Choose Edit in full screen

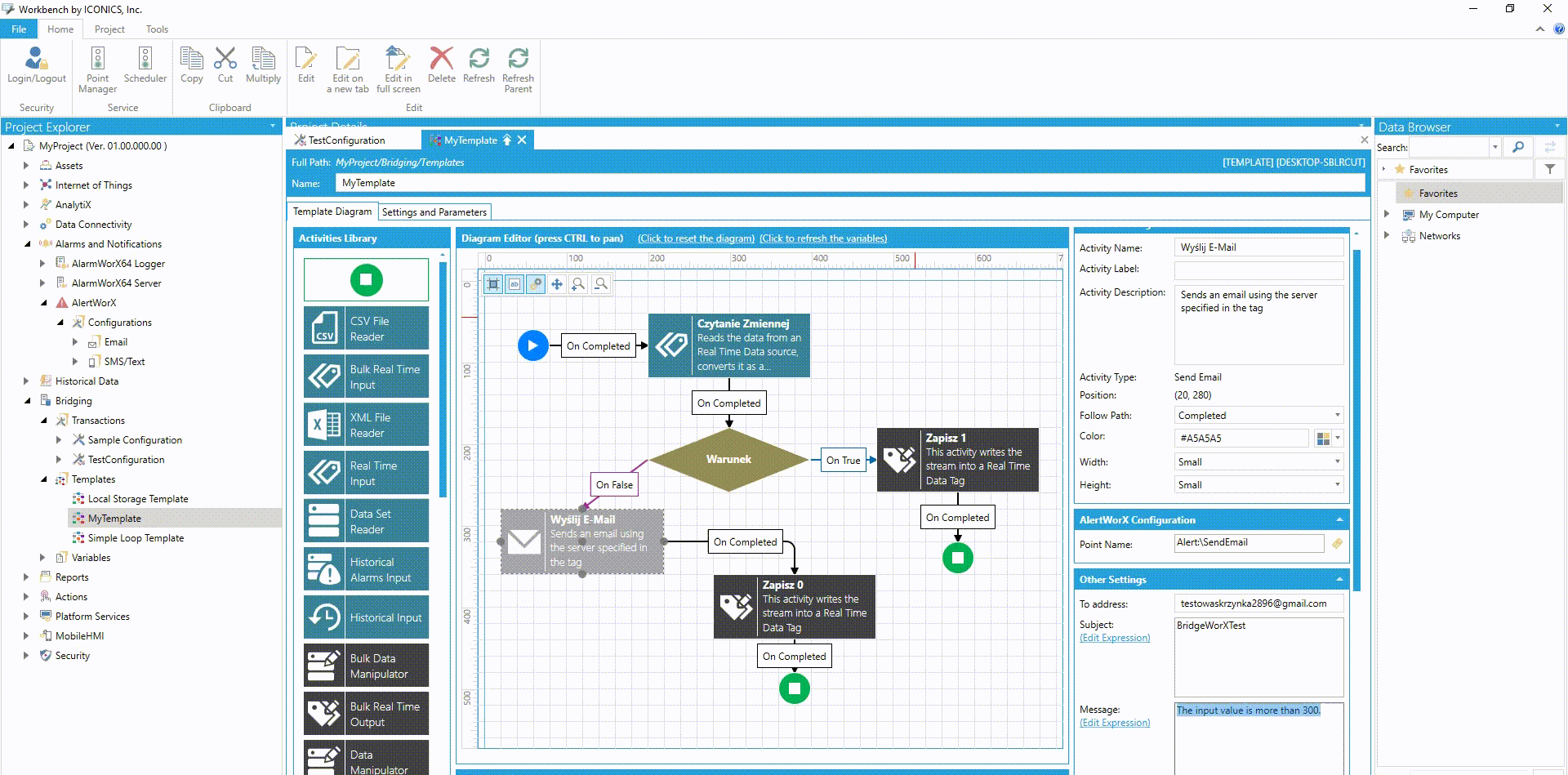[x=399, y=69]
